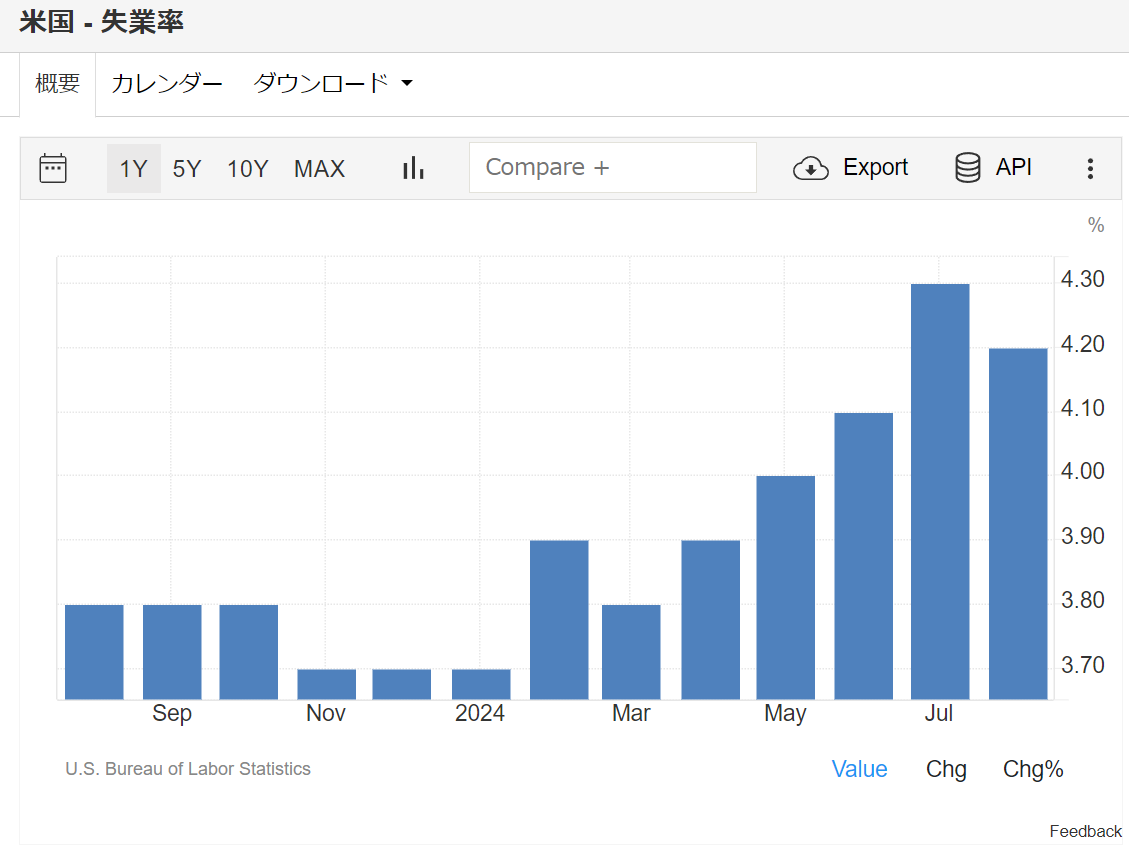Click the Compare + input field

[612, 168]
